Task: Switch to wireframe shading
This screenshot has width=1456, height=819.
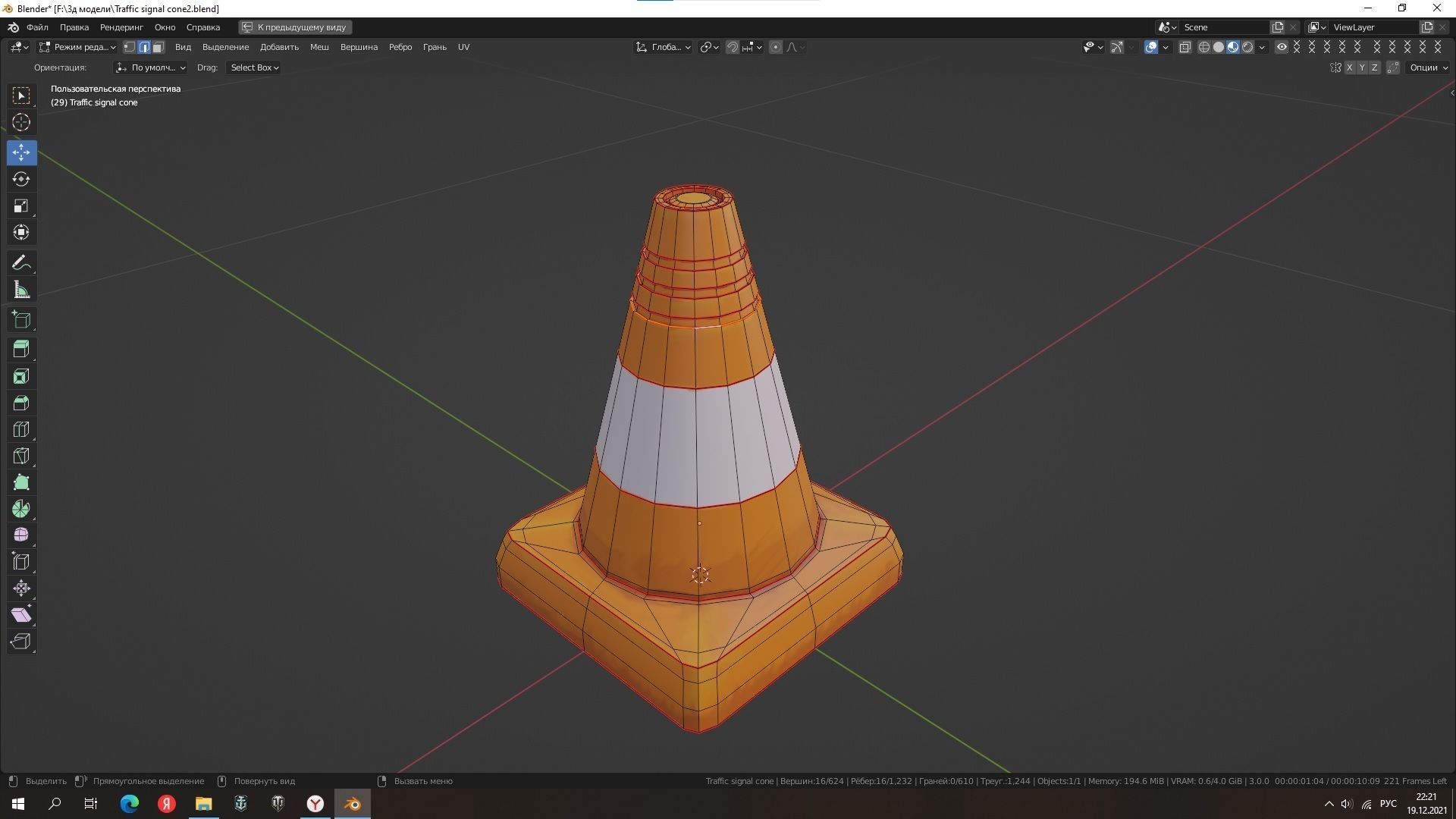Action: point(1203,47)
